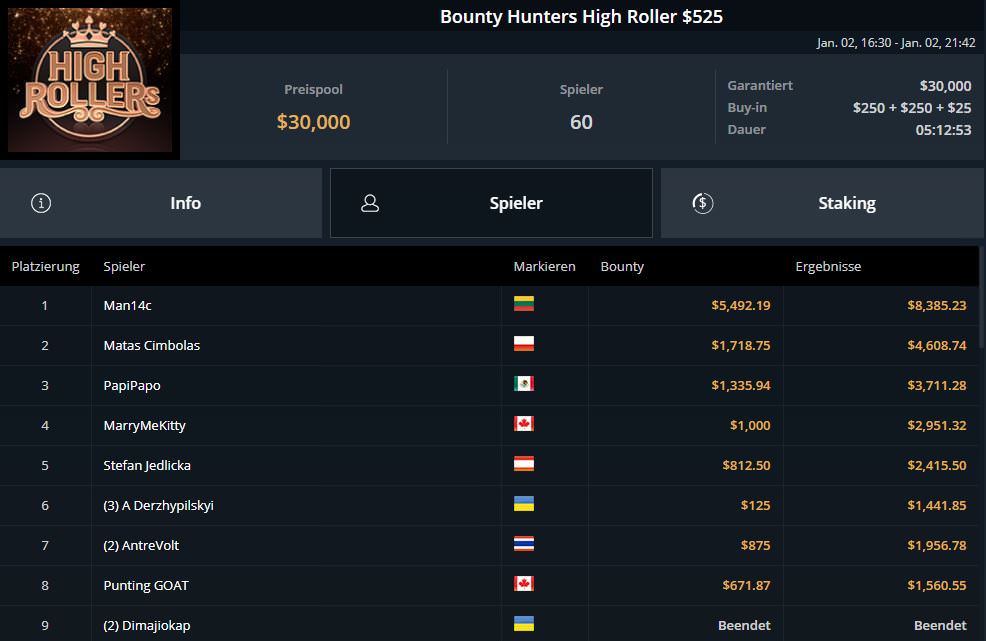The height and width of the screenshot is (641, 986).
Task: Click the High Rollers tournament logo
Action: [x=90, y=80]
